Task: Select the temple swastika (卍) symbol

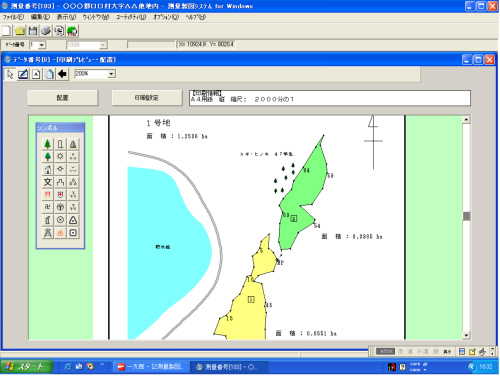Action: click(48, 207)
